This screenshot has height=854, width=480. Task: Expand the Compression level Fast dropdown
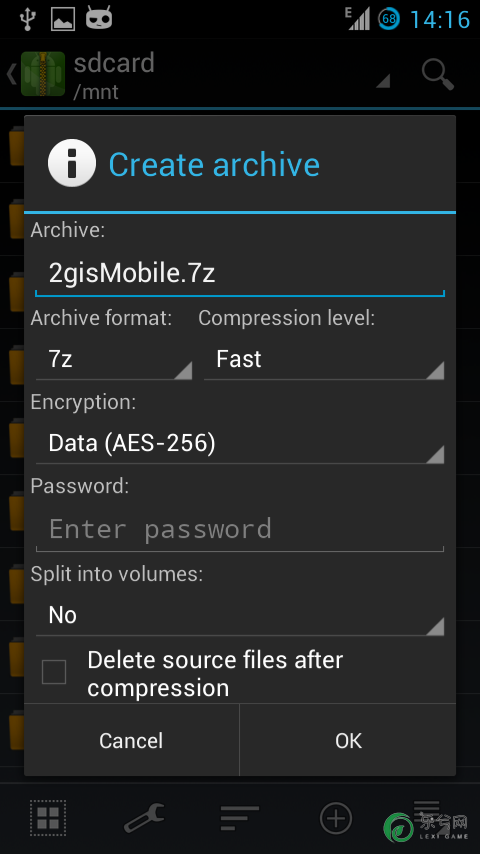tap(324, 359)
